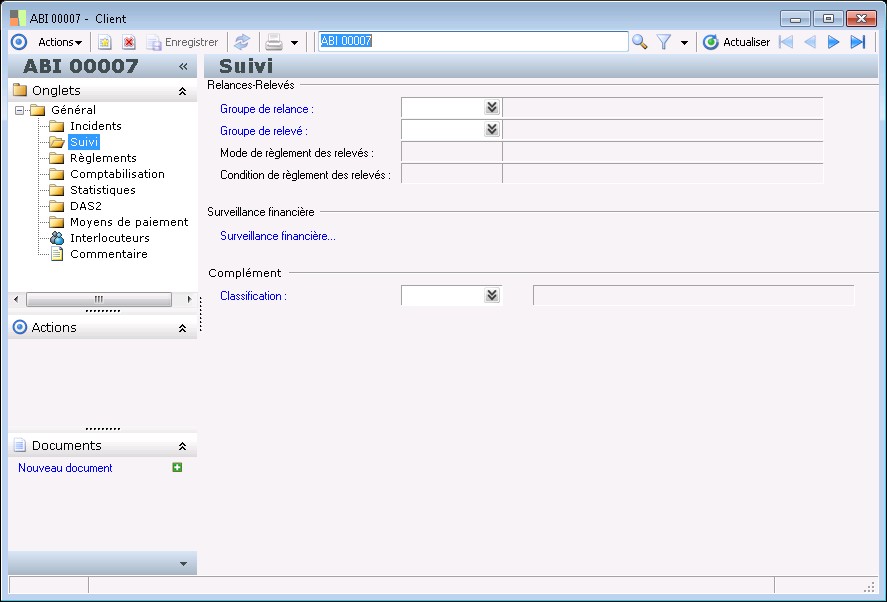The width and height of the screenshot is (887, 602).
Task: Collapse the Onglets section
Action: [x=182, y=91]
